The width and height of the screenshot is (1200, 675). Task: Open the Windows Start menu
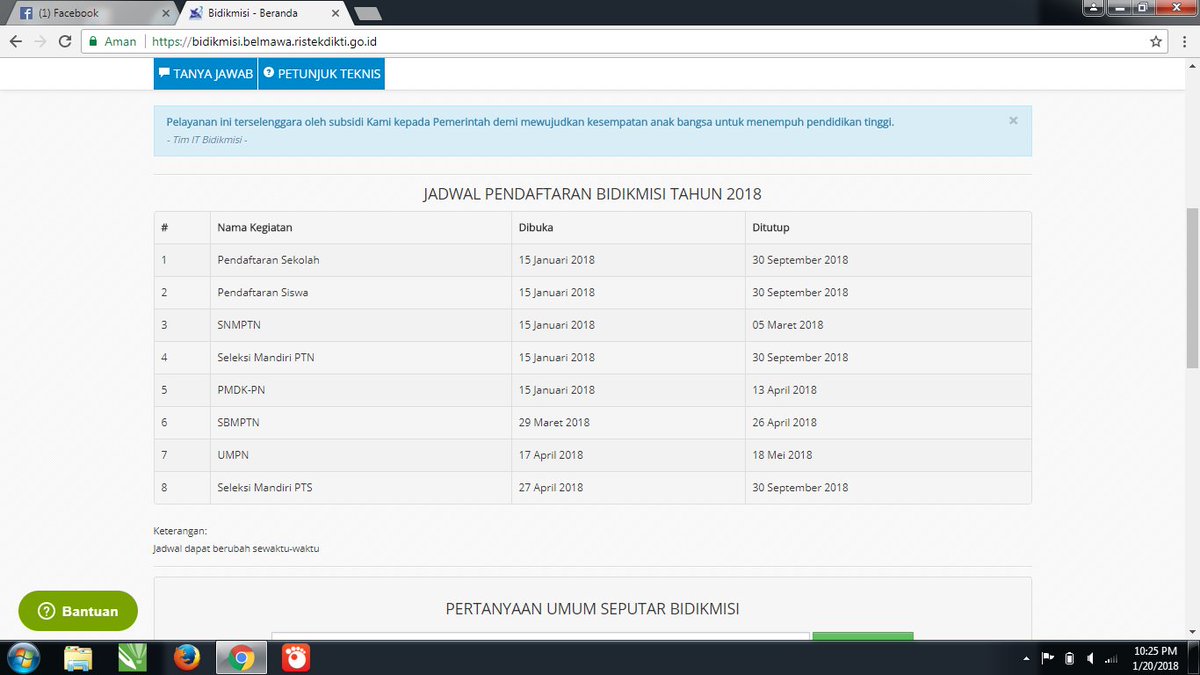[22, 658]
